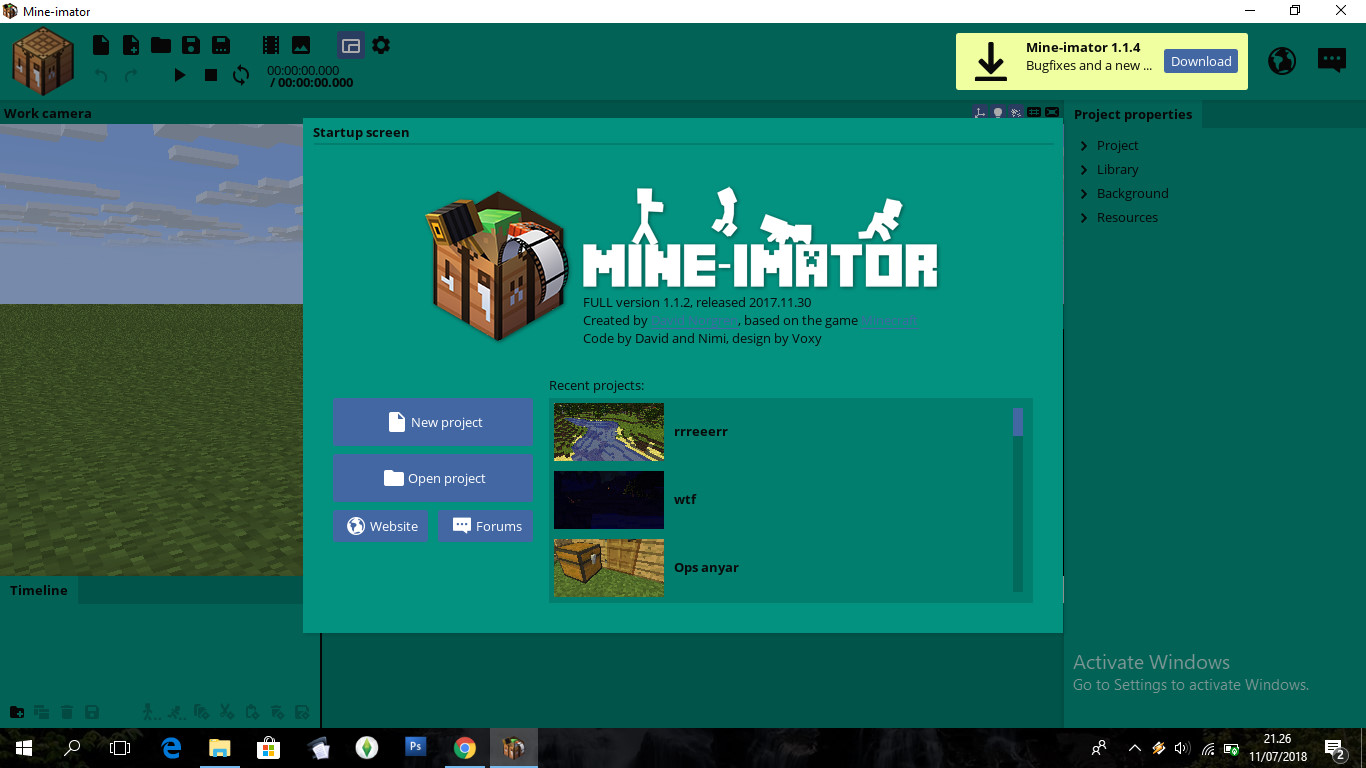Click the create folder icon in timeline toolbar
The width and height of the screenshot is (1366, 768).
point(16,711)
